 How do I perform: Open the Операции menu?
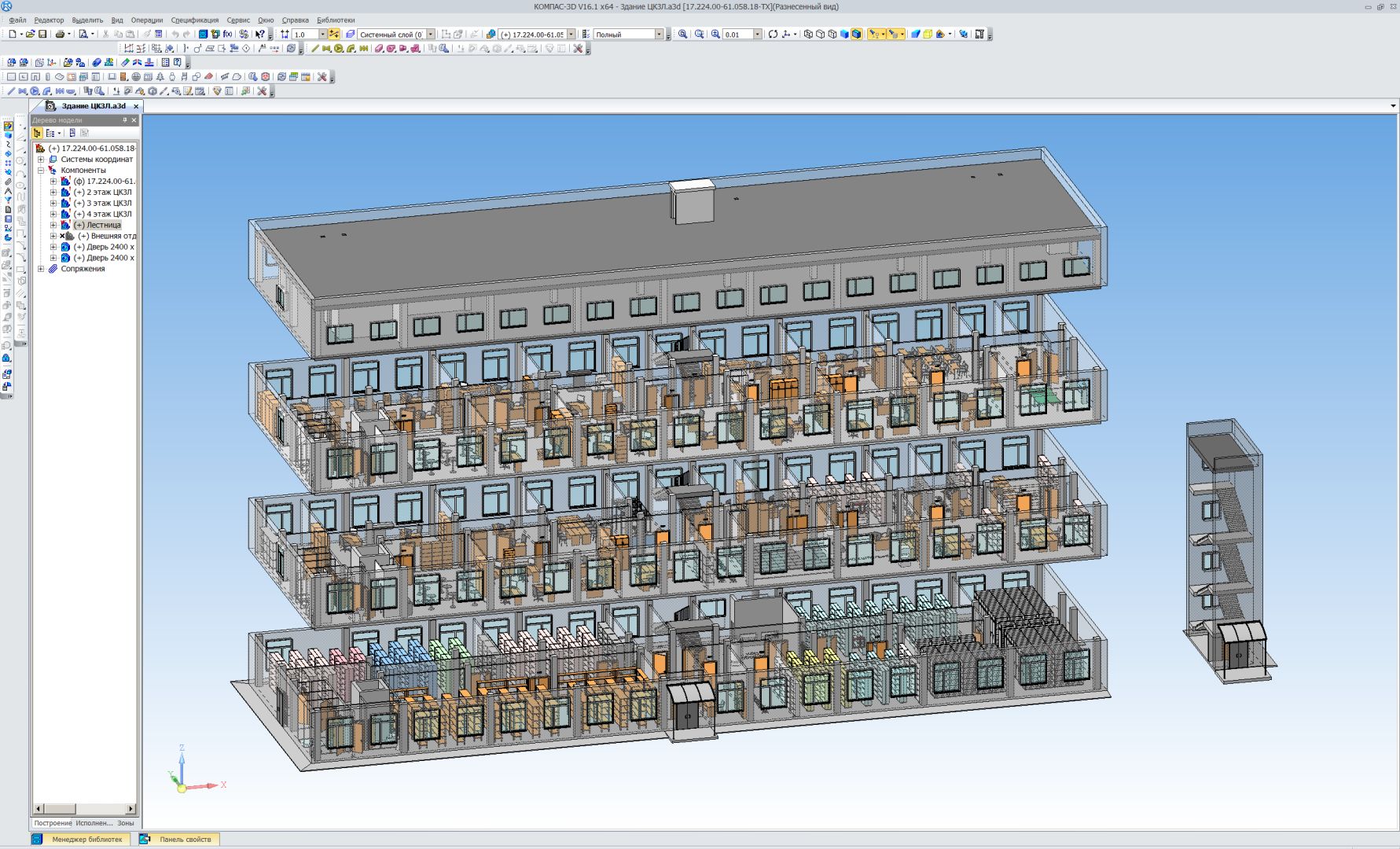click(x=146, y=20)
